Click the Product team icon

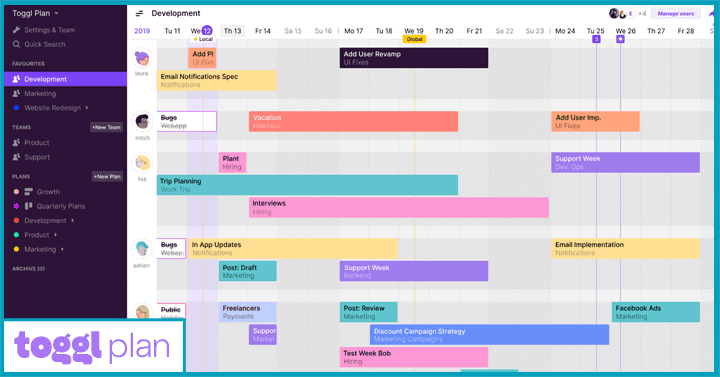tap(16, 142)
